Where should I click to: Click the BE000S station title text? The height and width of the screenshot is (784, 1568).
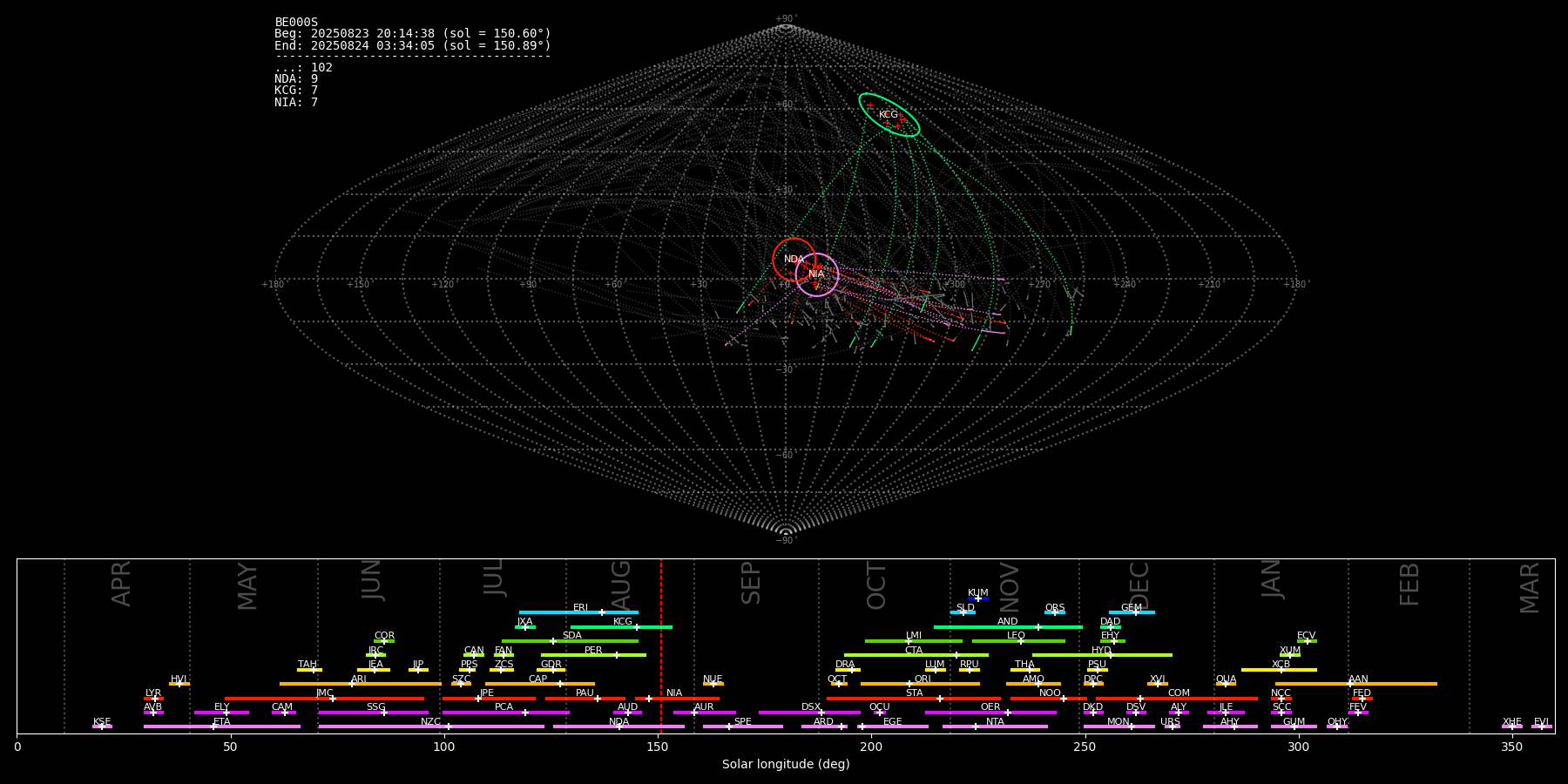(x=296, y=23)
